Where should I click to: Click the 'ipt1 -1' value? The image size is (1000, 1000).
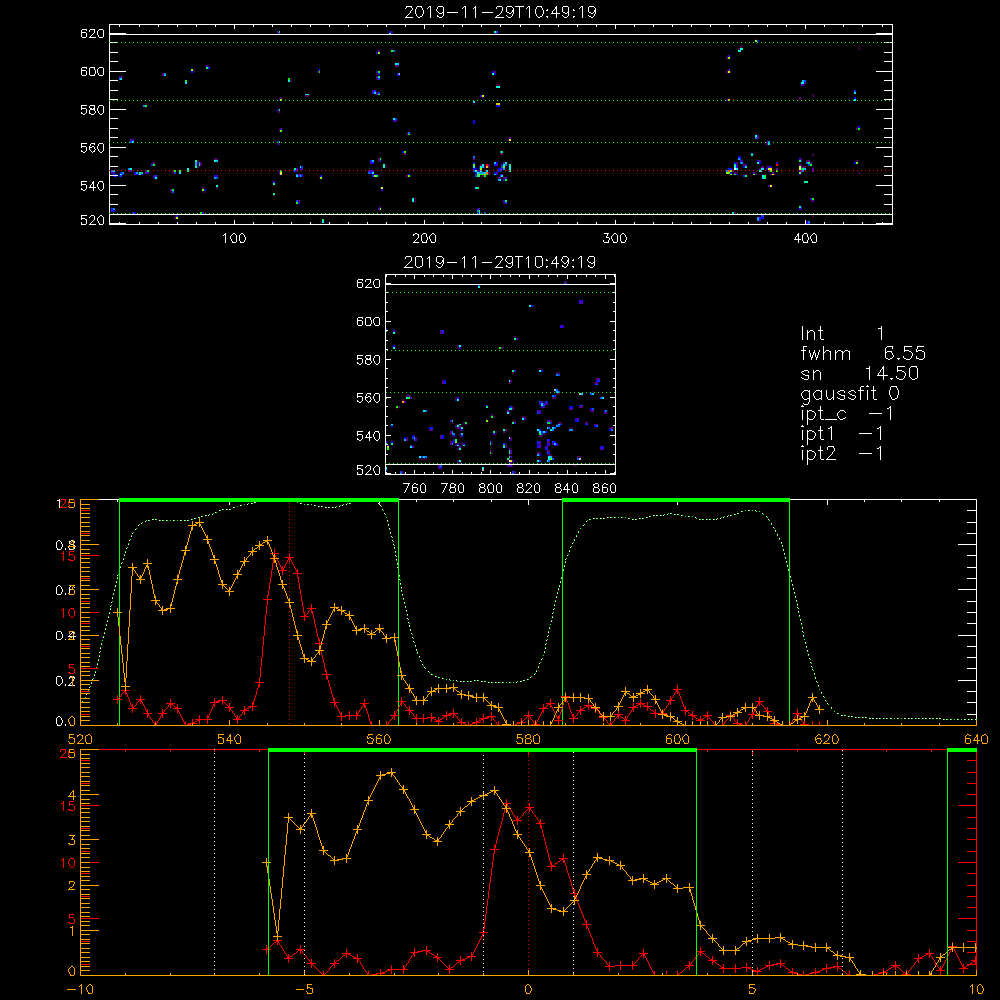pyautogui.click(x=842, y=434)
